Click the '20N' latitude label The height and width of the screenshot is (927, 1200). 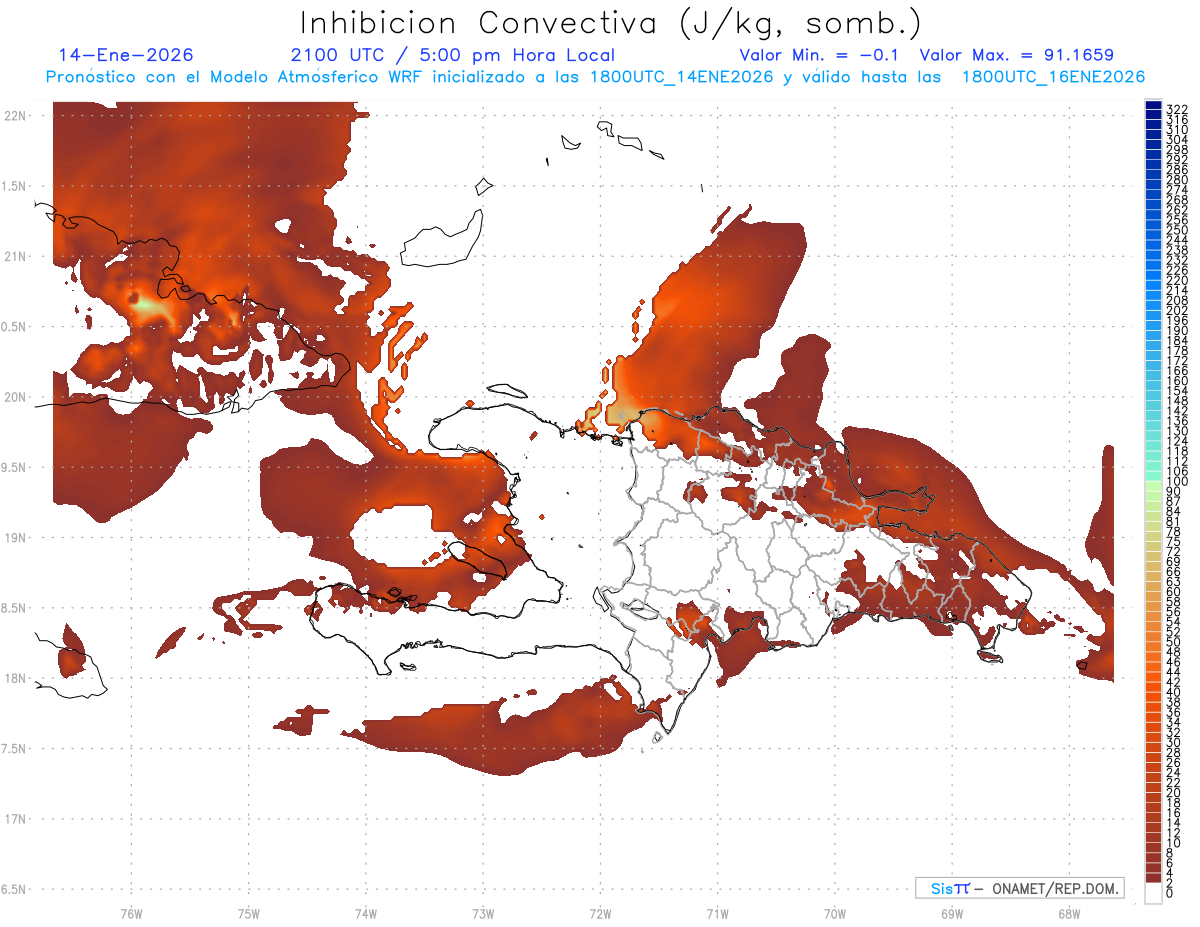[x=15, y=397]
